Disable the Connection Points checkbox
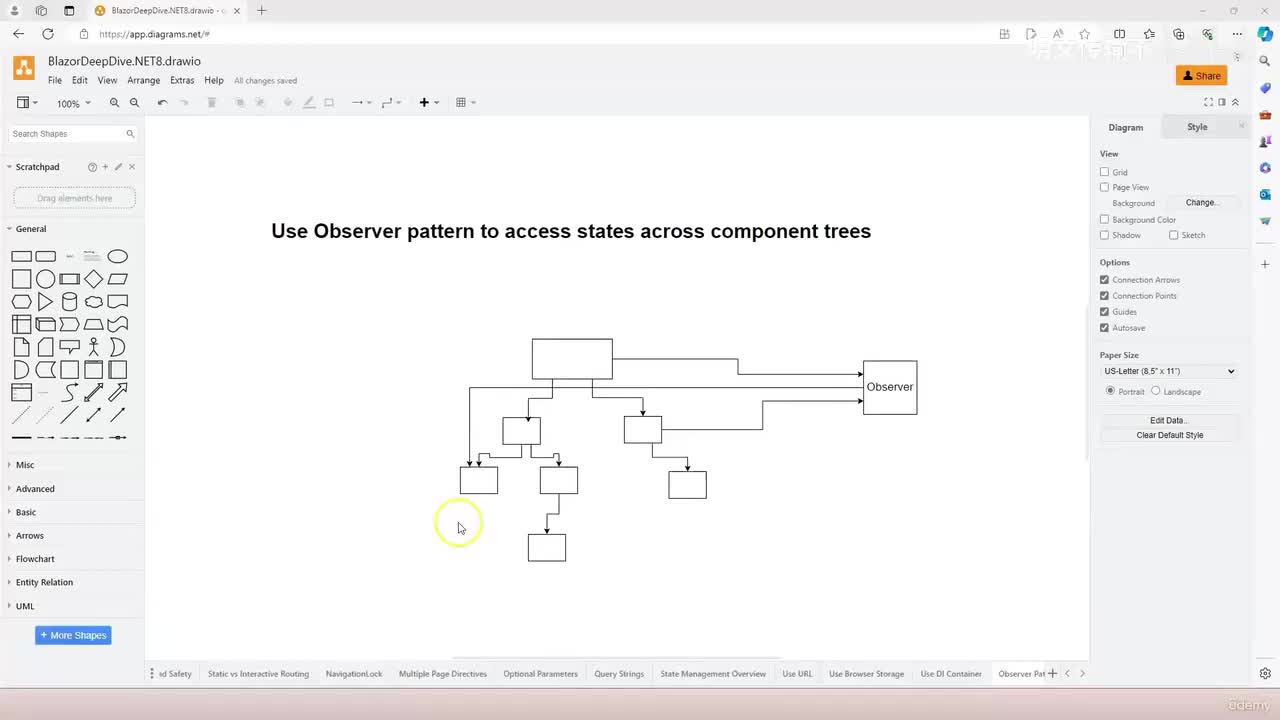This screenshot has height=720, width=1280. [1105, 296]
